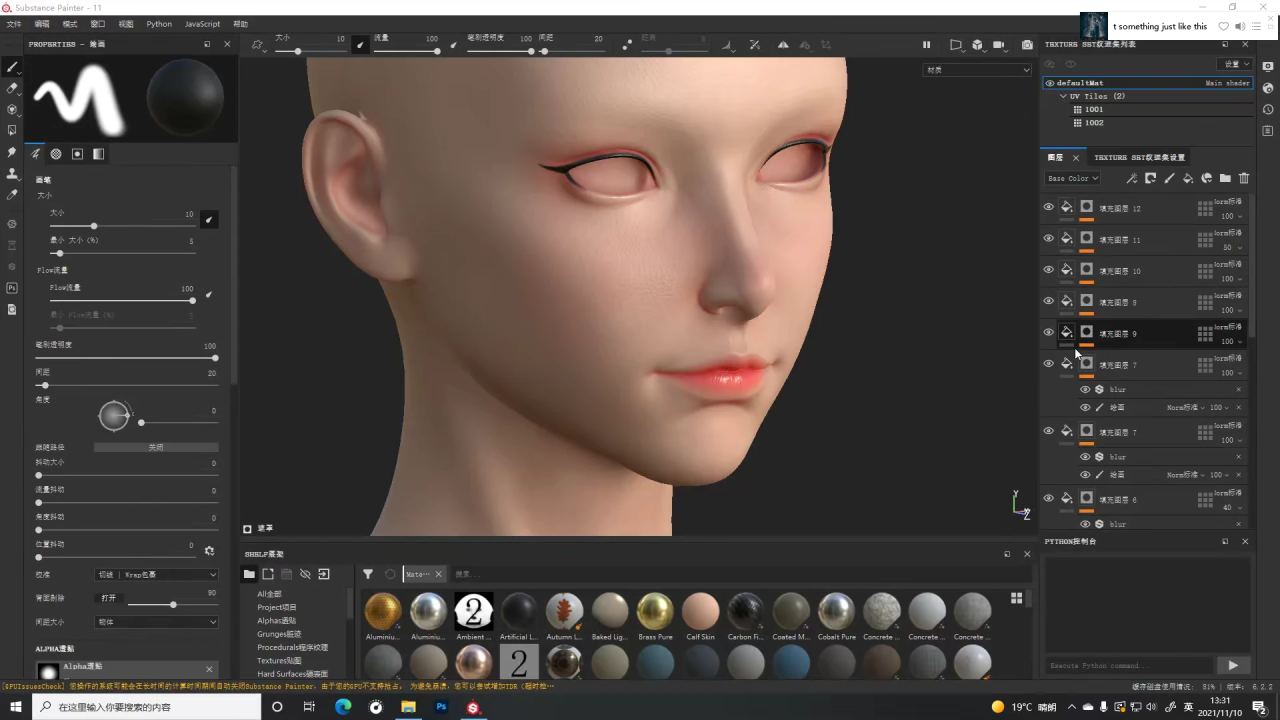Select the Smudge tool
1280x720 pixels.
pyautogui.click(x=12, y=152)
